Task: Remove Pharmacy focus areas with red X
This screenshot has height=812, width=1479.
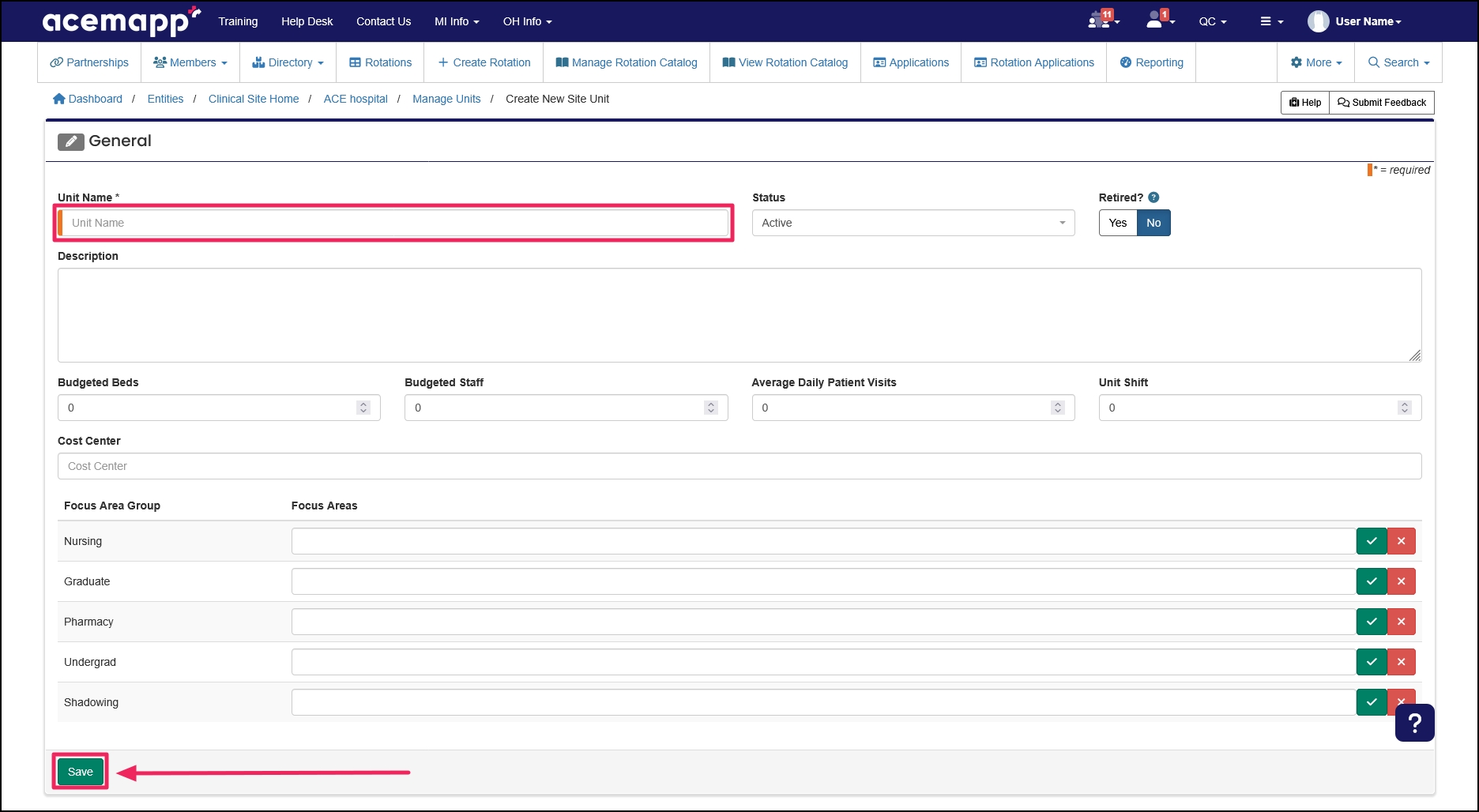Action: pyautogui.click(x=1402, y=622)
